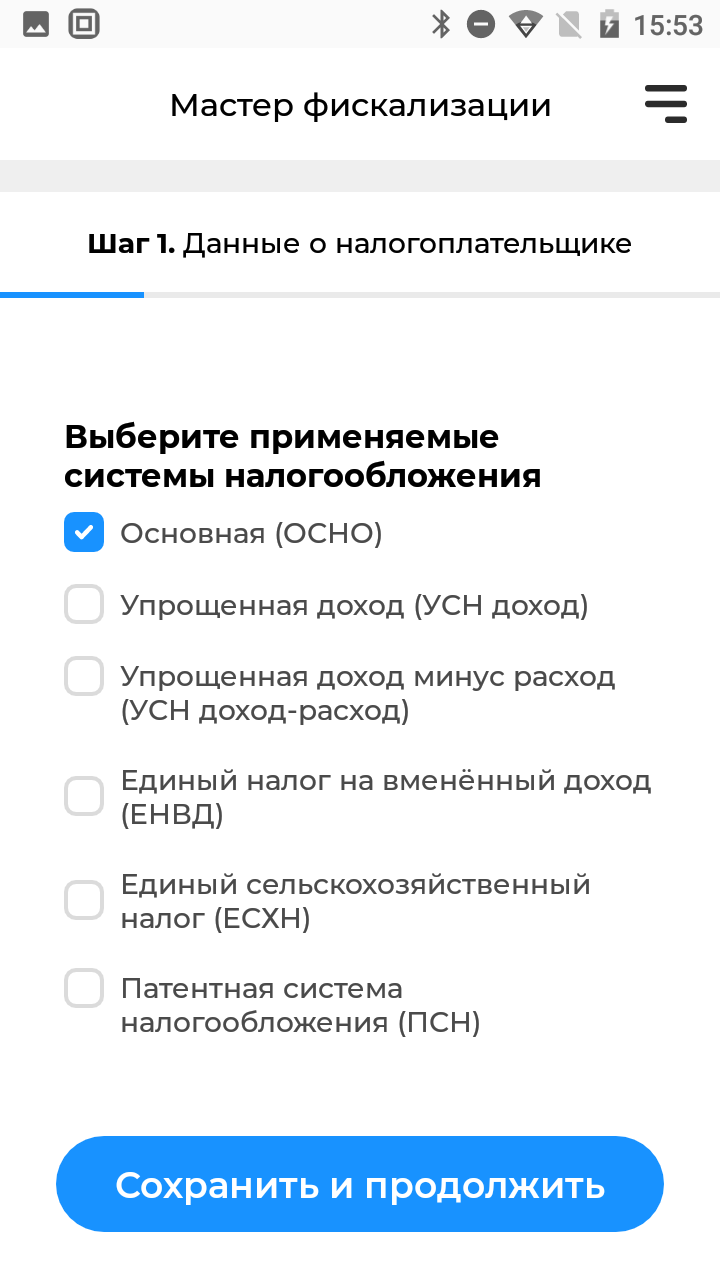This screenshot has height=1280, width=720.
Task: Tap the Bluetooth status bar icon
Action: point(441,24)
